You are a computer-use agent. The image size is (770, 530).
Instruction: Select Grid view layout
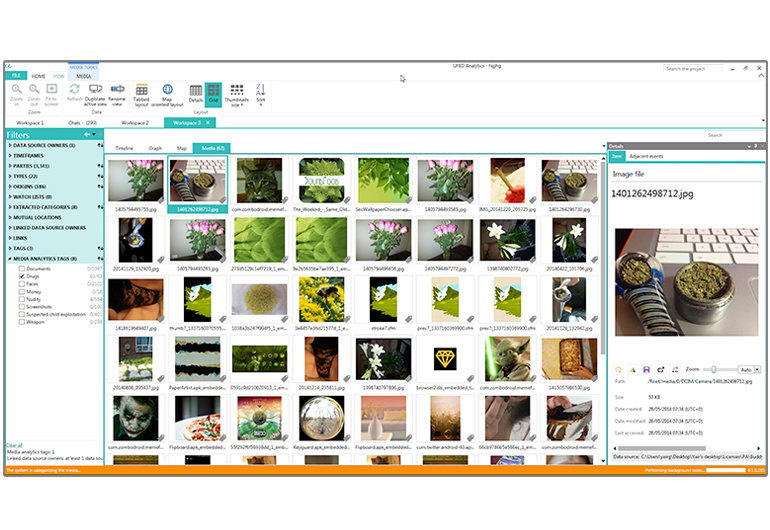click(x=213, y=92)
